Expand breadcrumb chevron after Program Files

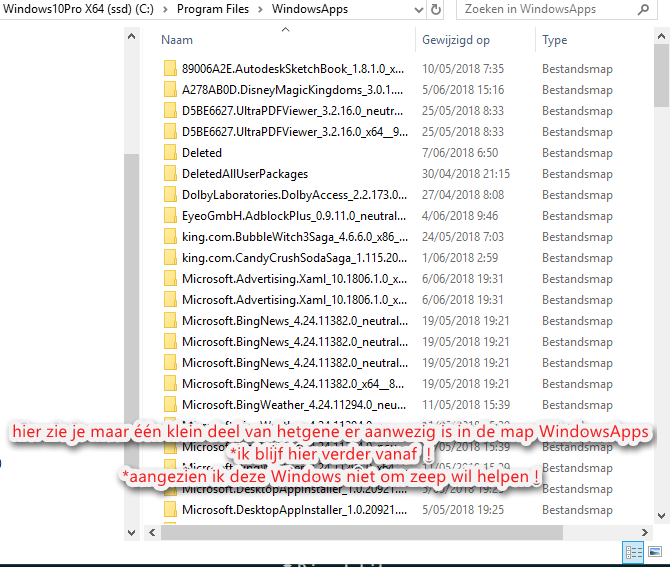pyautogui.click(x=260, y=9)
